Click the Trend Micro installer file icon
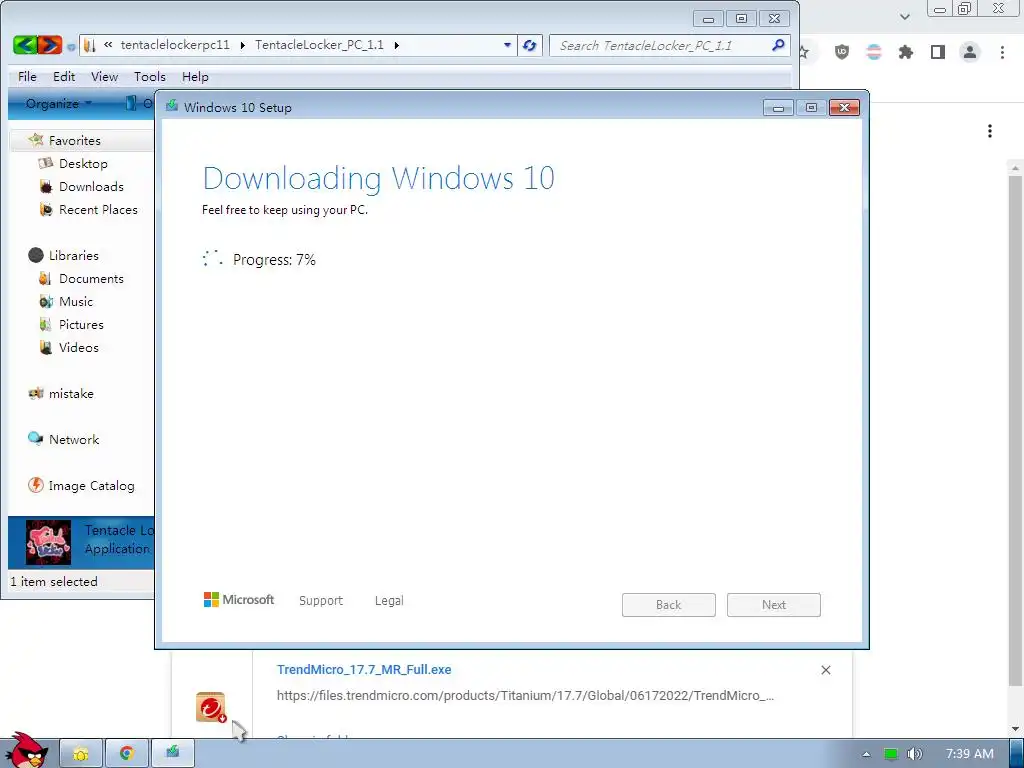 click(210, 707)
